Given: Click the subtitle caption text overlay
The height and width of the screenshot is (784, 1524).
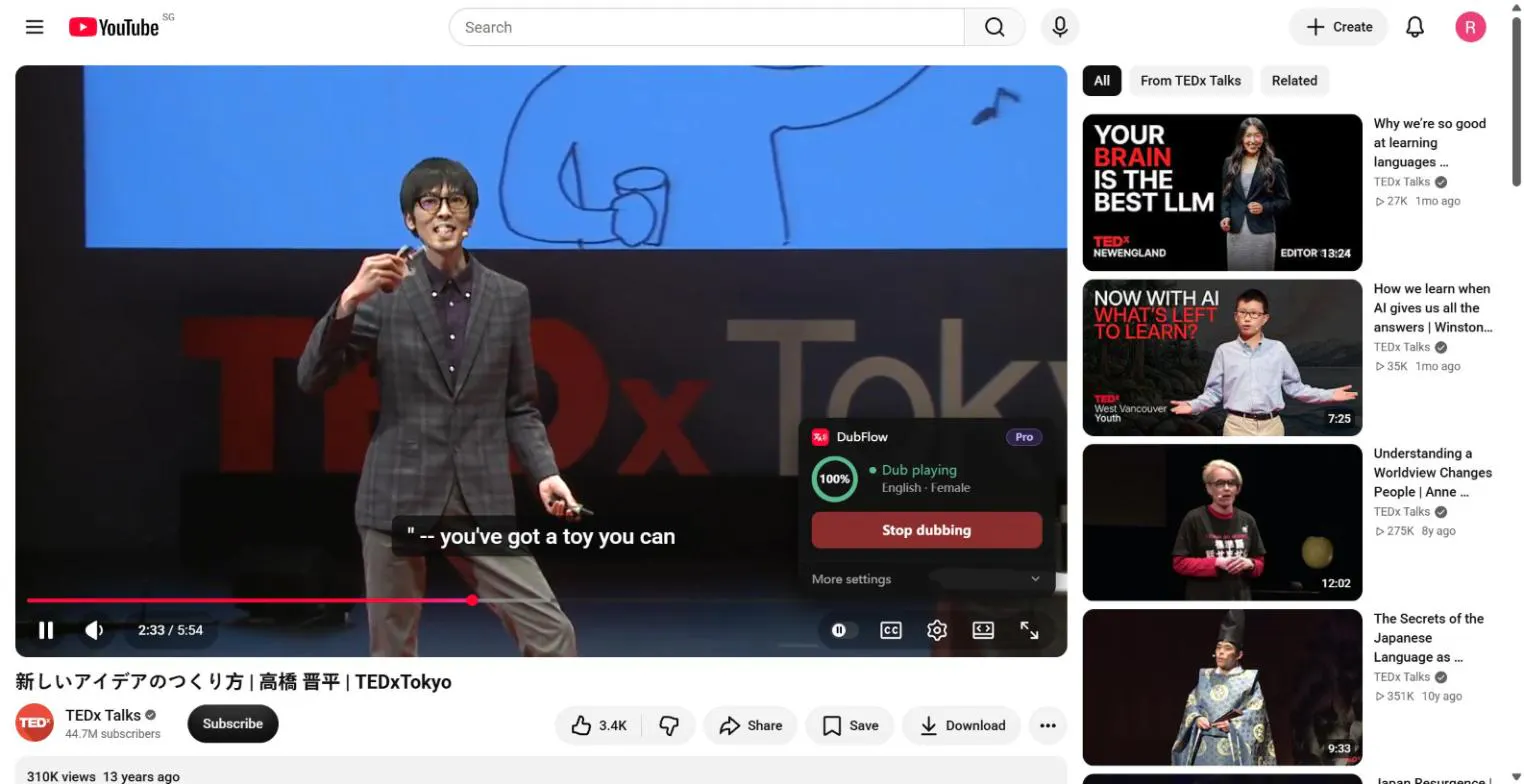Looking at the screenshot, I should tap(540, 537).
